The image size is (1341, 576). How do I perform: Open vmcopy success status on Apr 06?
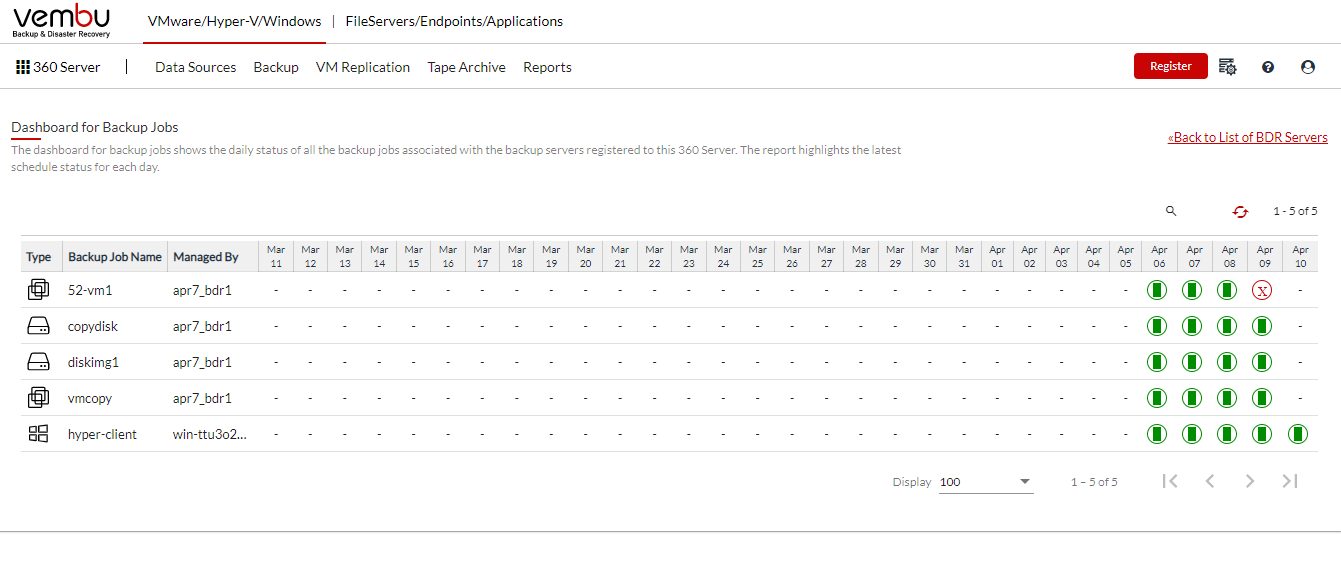pos(1157,398)
